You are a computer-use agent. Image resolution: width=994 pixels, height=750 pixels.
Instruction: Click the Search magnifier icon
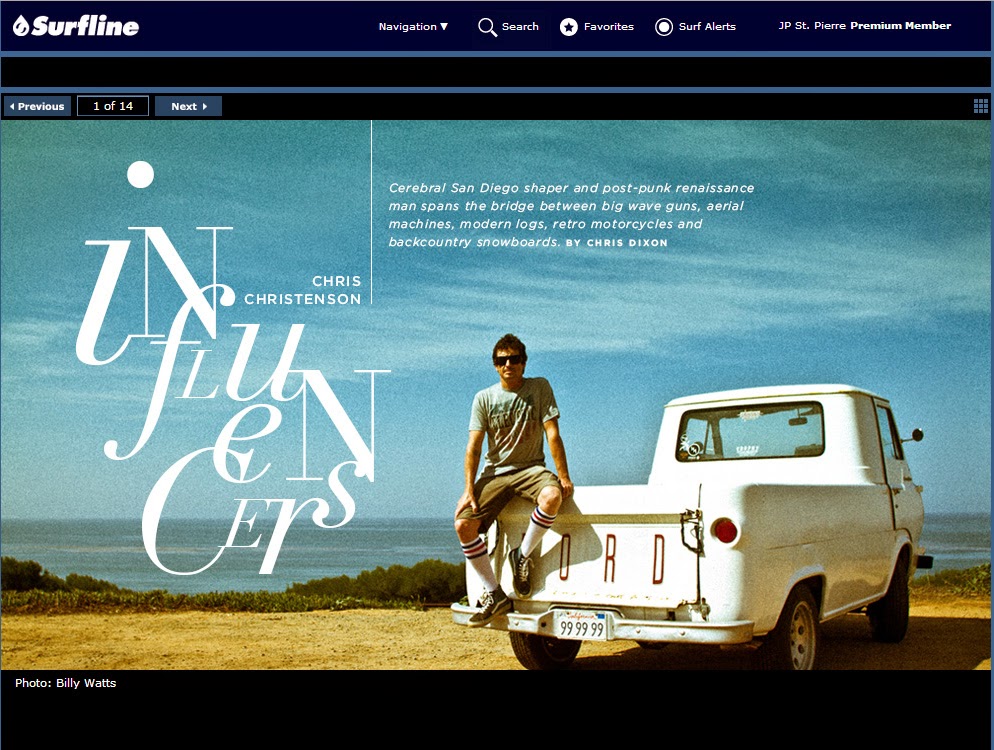[487, 27]
